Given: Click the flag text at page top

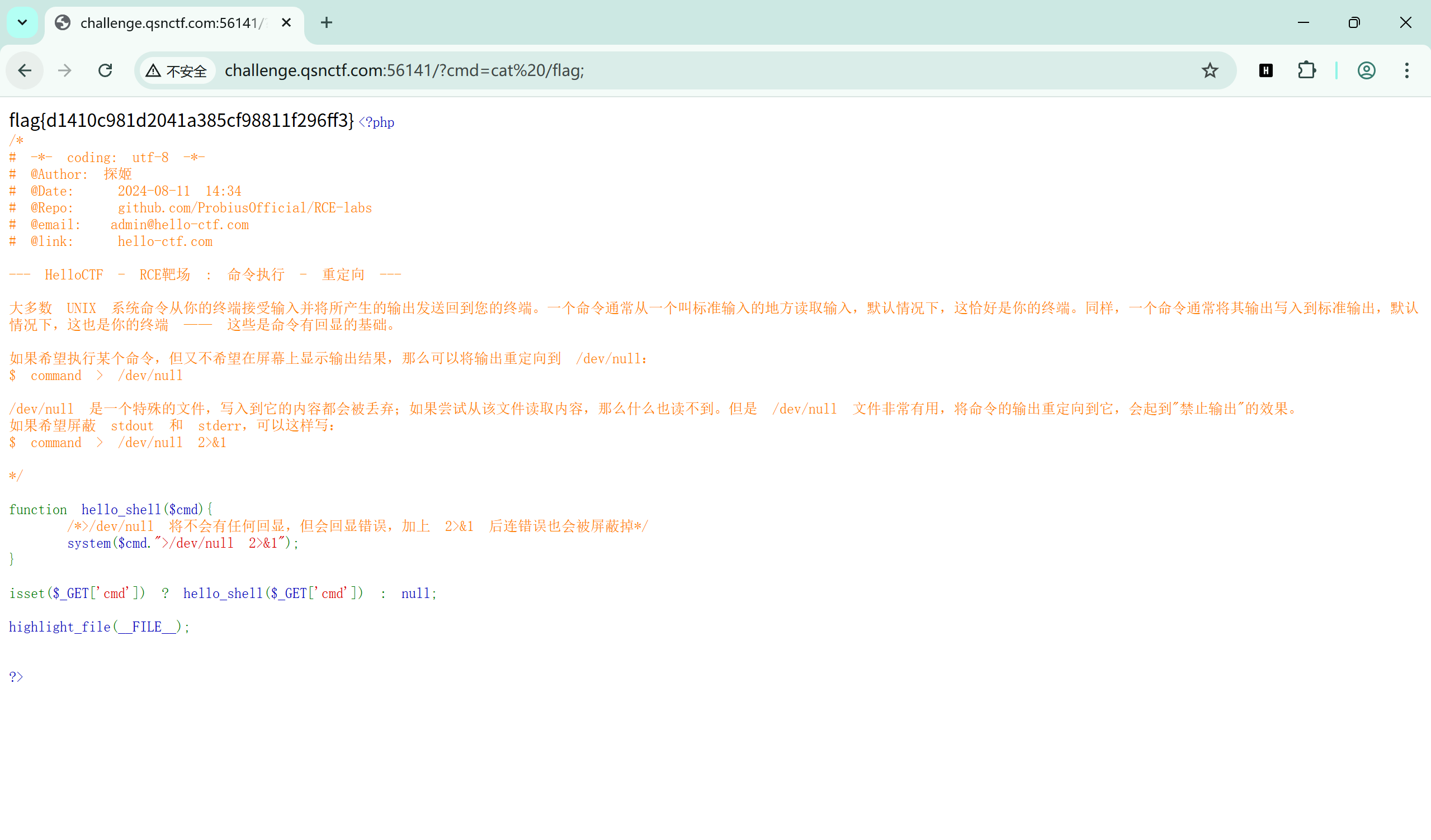Looking at the screenshot, I should pyautogui.click(x=182, y=120).
